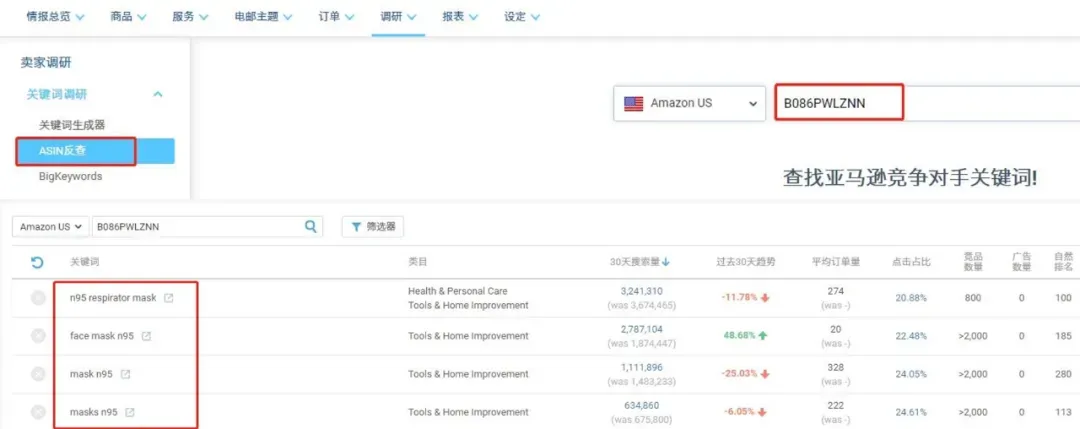This screenshot has width=1080, height=429.
Task: Open the 服务 menu
Action: [x=190, y=17]
